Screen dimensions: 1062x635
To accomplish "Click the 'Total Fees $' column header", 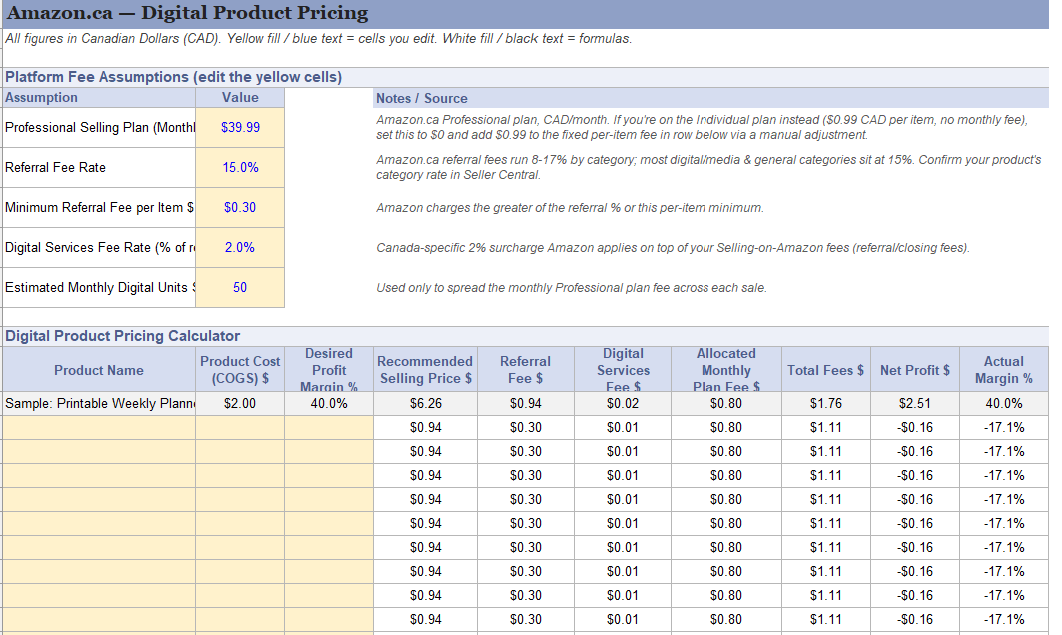I will (x=826, y=370).
